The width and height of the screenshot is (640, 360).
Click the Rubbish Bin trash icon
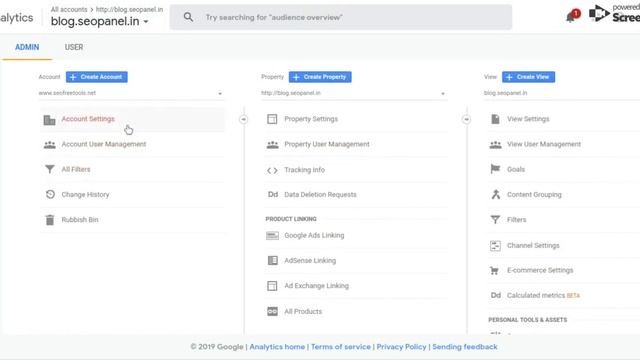click(49, 220)
